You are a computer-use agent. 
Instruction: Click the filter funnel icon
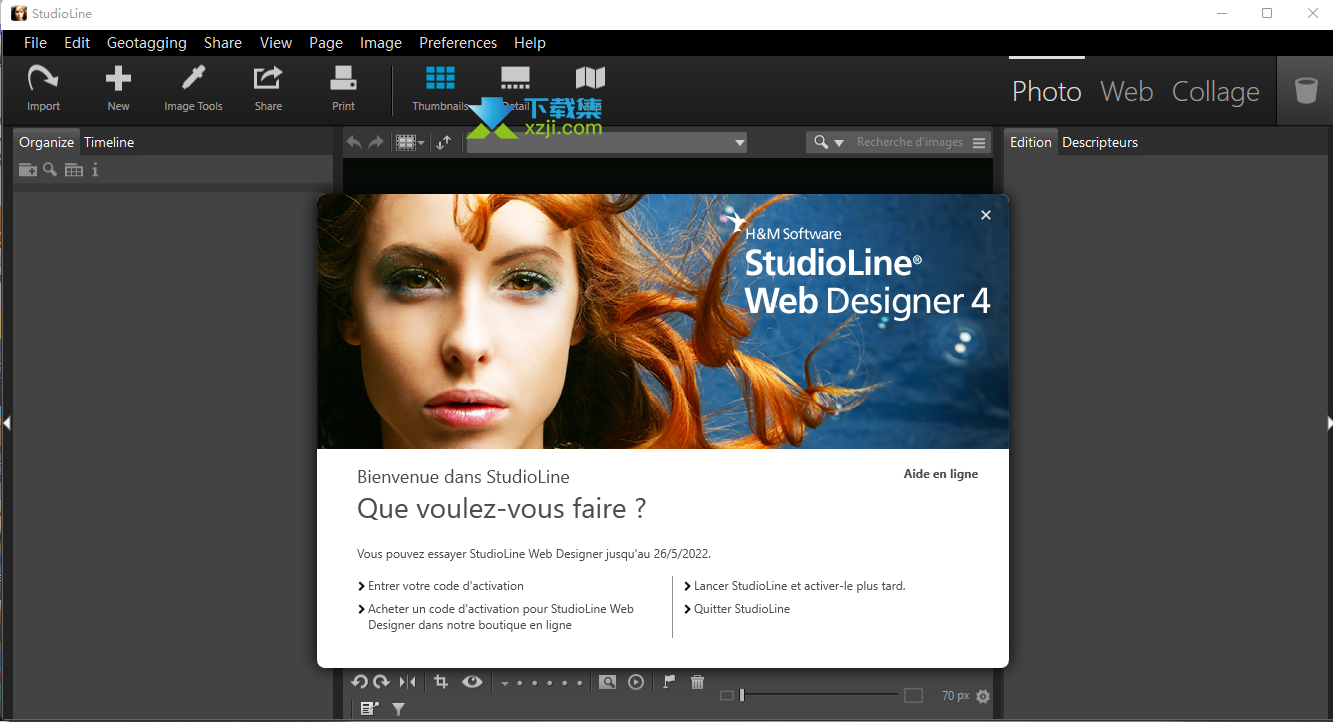tap(398, 709)
